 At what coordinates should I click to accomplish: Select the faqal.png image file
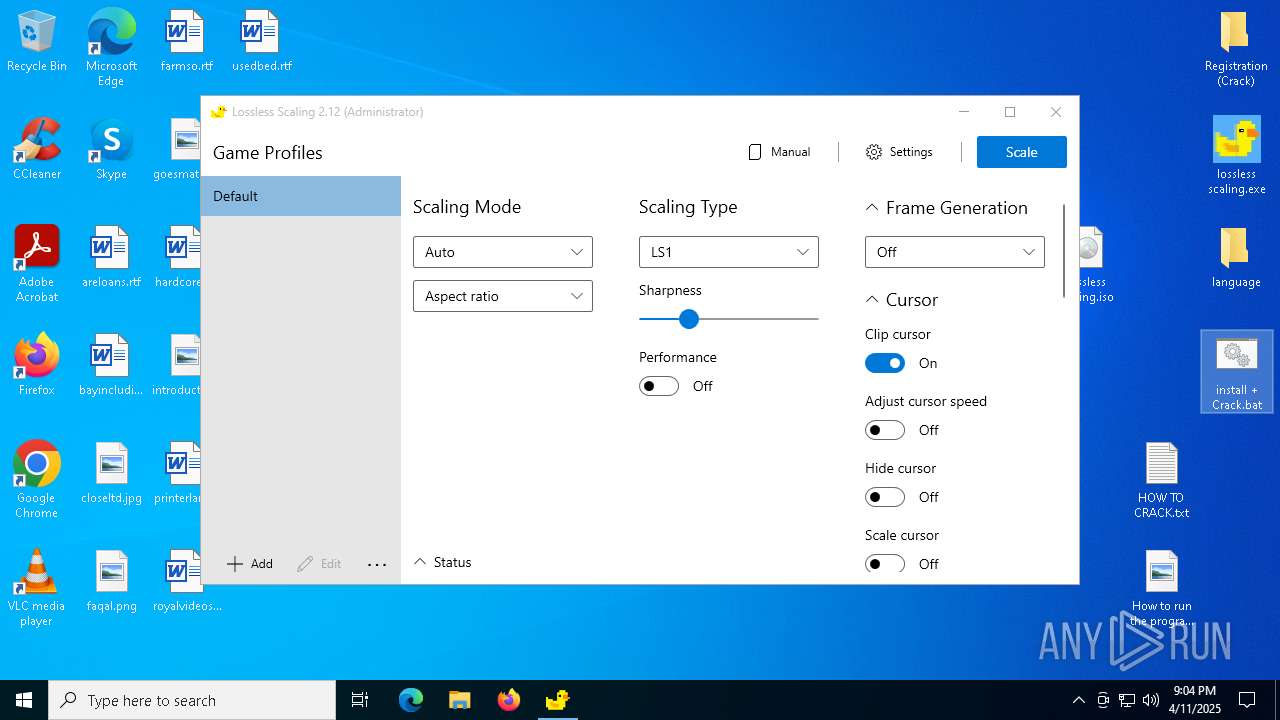click(x=111, y=581)
